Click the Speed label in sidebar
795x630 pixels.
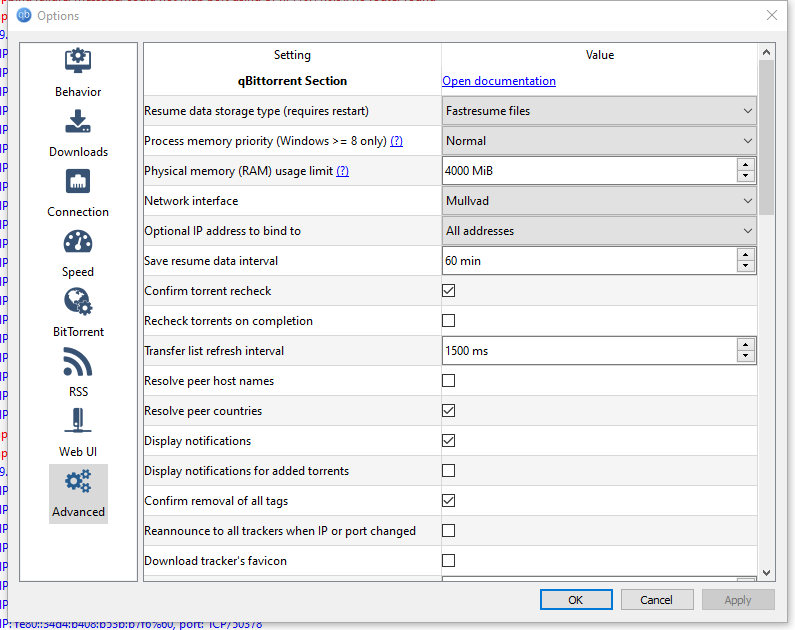(x=78, y=272)
